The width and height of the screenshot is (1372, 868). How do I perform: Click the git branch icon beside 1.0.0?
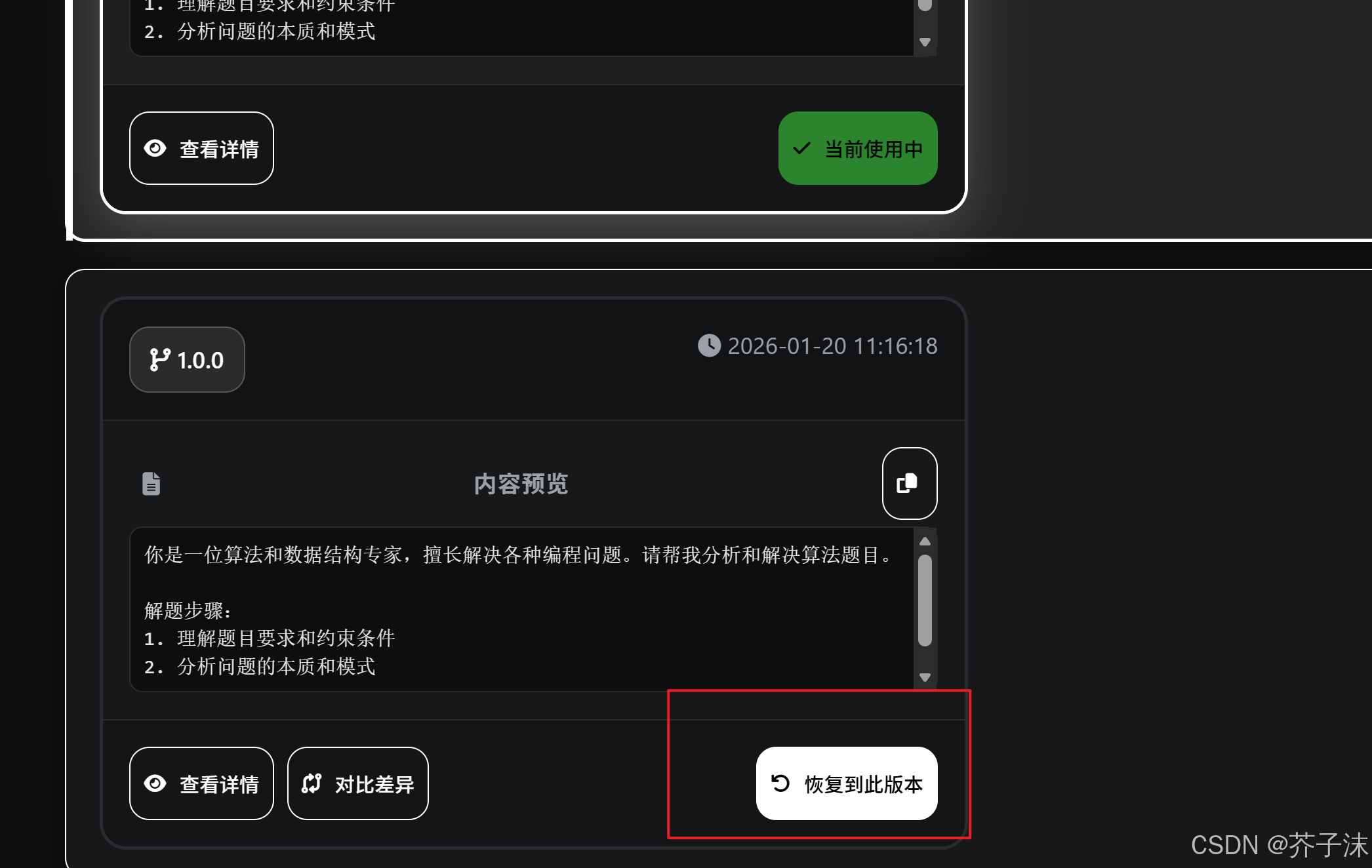click(159, 360)
